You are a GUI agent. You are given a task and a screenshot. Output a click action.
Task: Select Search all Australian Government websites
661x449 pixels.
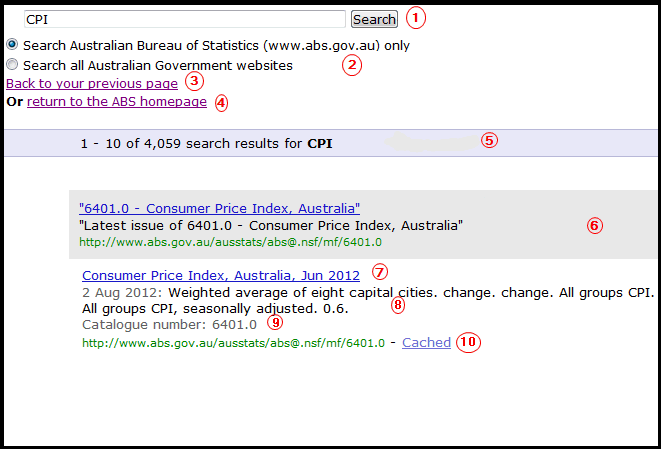[x=12, y=65]
